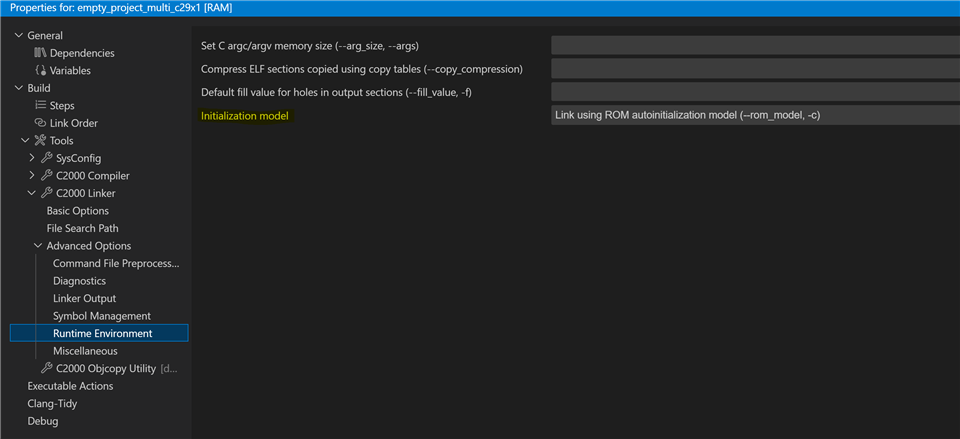Image resolution: width=960 pixels, height=439 pixels.
Task: Click the Tools wrench-and-screwdriver icon
Action: pyautogui.click(x=40, y=141)
